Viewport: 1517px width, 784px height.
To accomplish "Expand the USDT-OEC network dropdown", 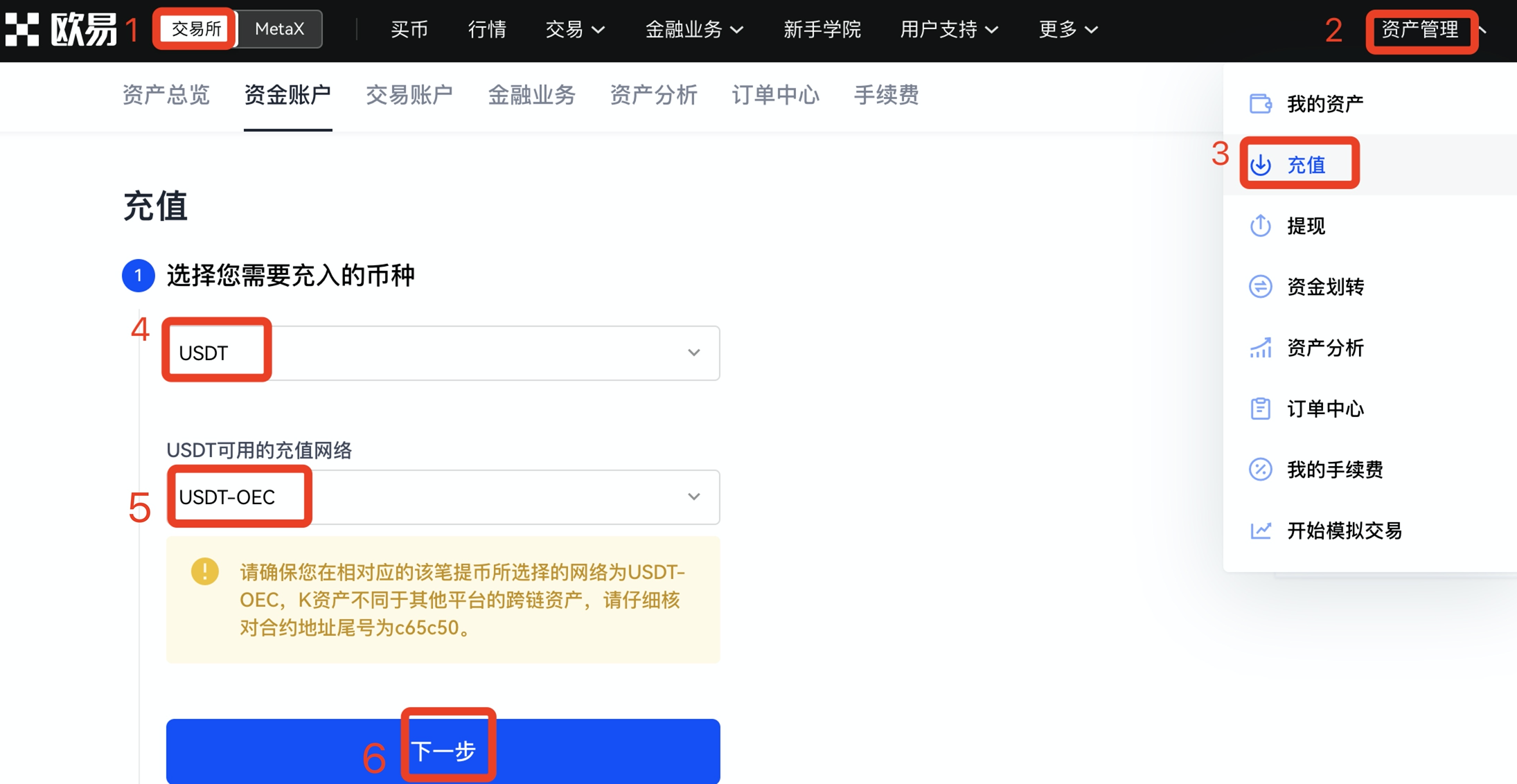I will pyautogui.click(x=443, y=497).
